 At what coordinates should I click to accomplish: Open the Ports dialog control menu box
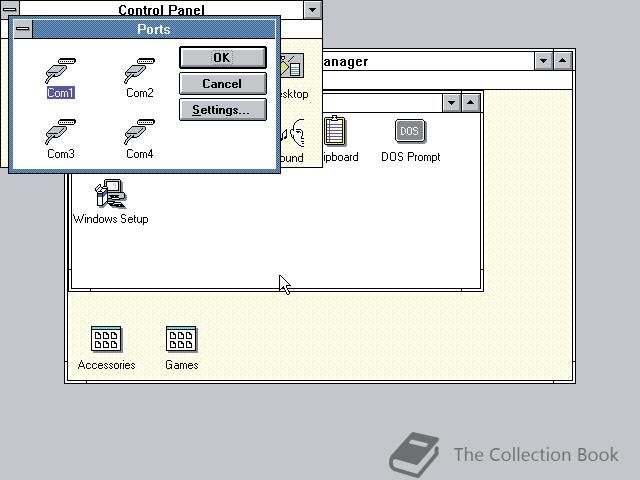(x=23, y=29)
